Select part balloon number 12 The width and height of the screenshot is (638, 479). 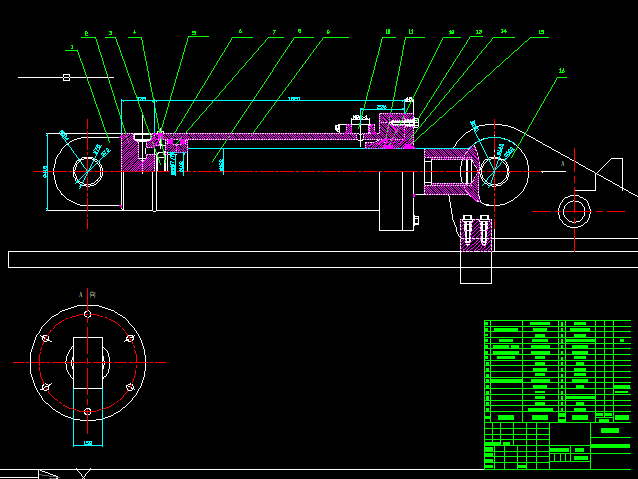(x=451, y=32)
